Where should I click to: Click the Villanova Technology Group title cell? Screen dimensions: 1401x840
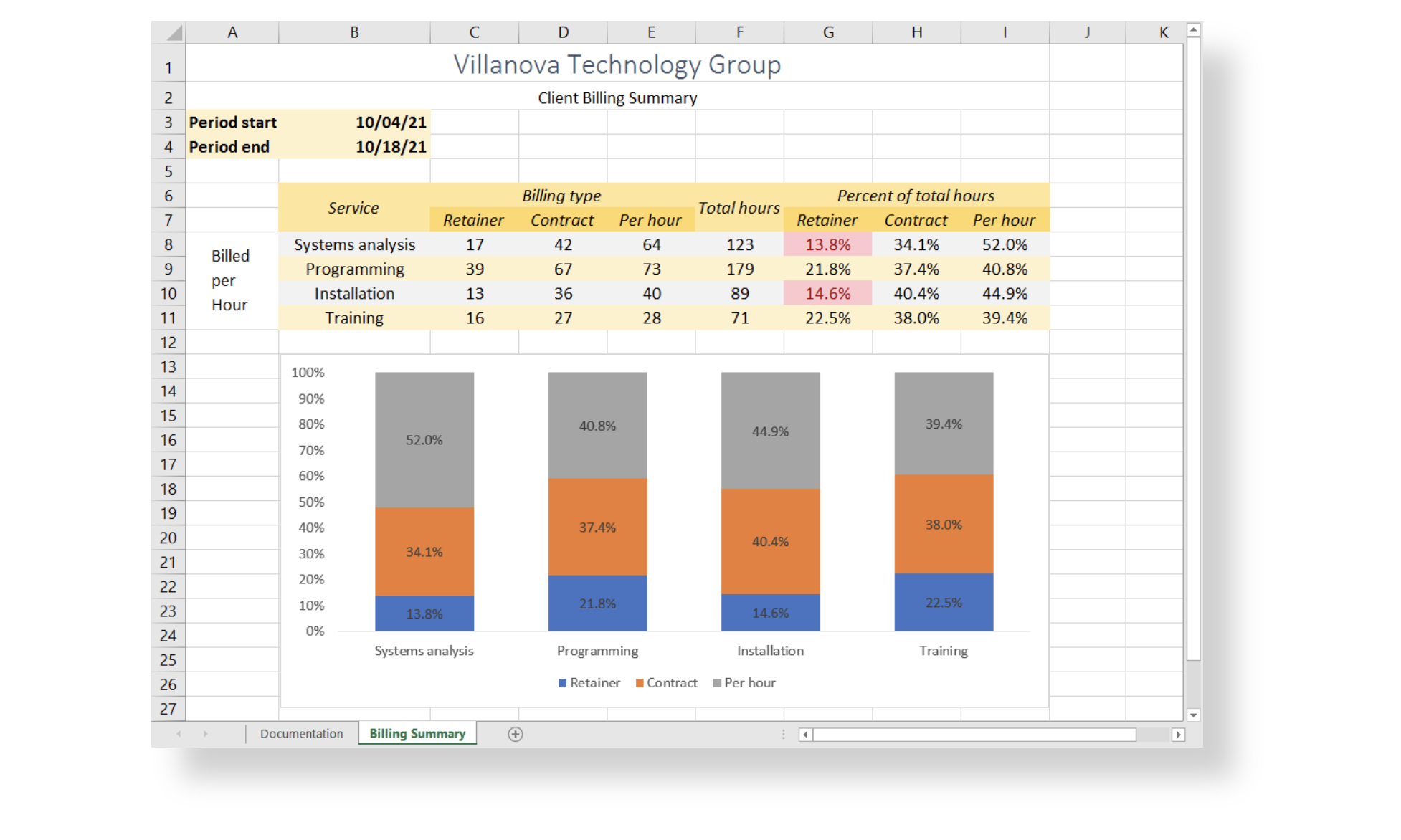pyautogui.click(x=617, y=65)
